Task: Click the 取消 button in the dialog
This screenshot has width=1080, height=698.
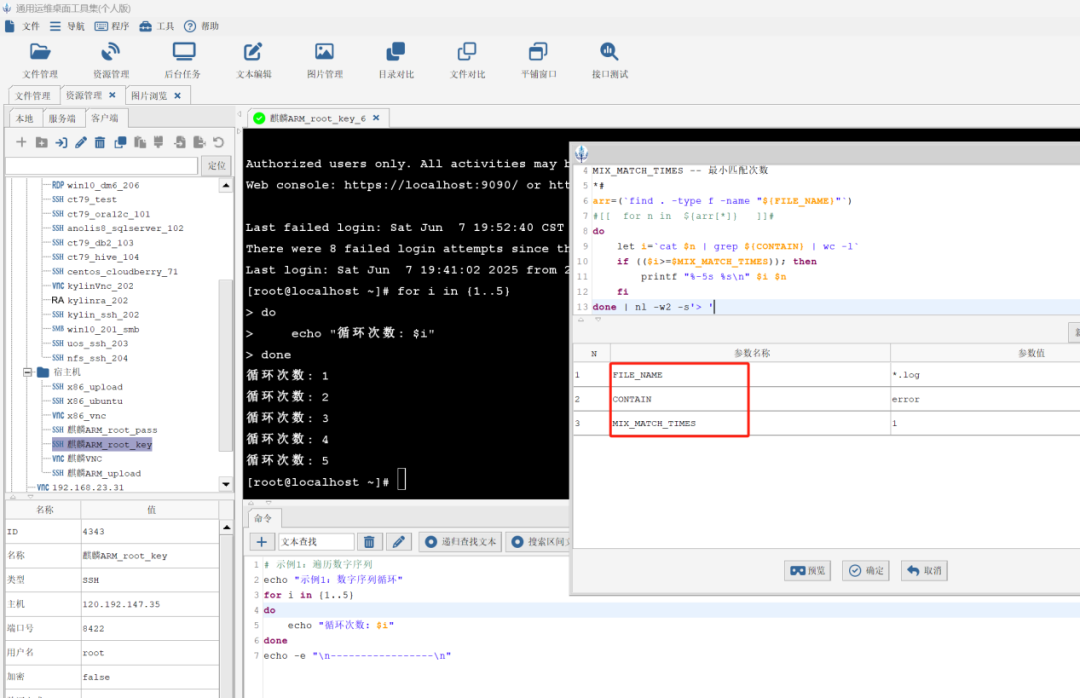Action: point(924,571)
